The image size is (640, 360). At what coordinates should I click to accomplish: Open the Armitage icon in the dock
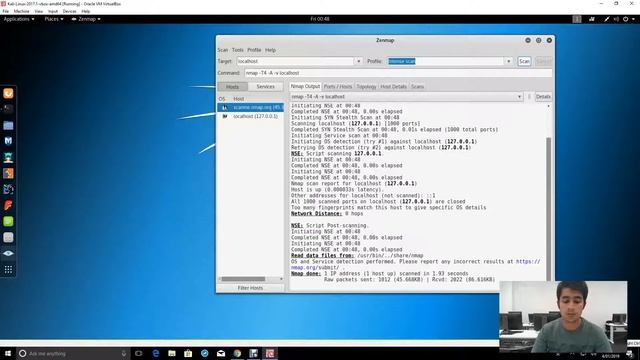click(x=8, y=157)
